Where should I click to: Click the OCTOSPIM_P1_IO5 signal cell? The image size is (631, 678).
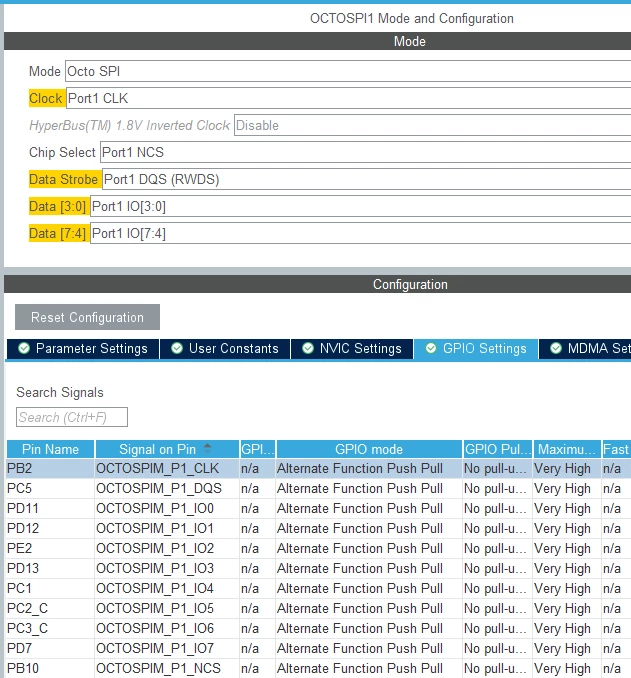click(167, 608)
